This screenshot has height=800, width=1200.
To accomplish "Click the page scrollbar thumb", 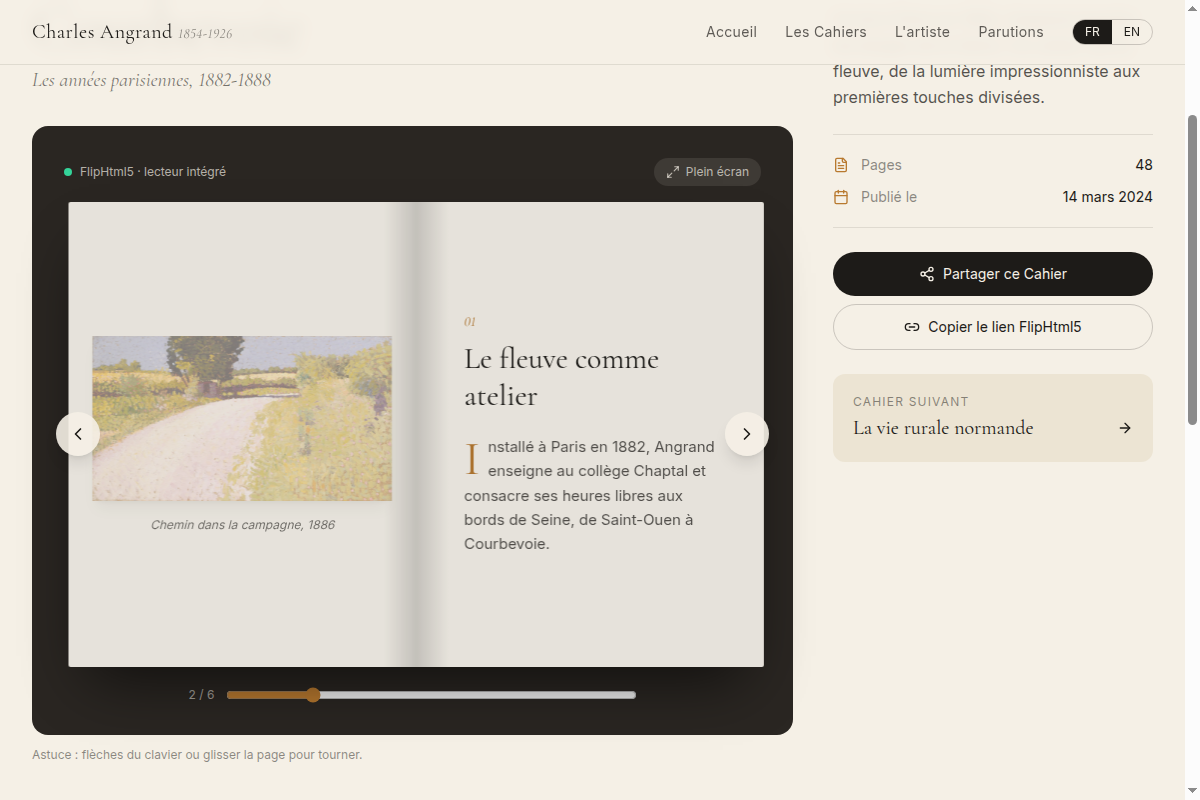I will 1192,270.
